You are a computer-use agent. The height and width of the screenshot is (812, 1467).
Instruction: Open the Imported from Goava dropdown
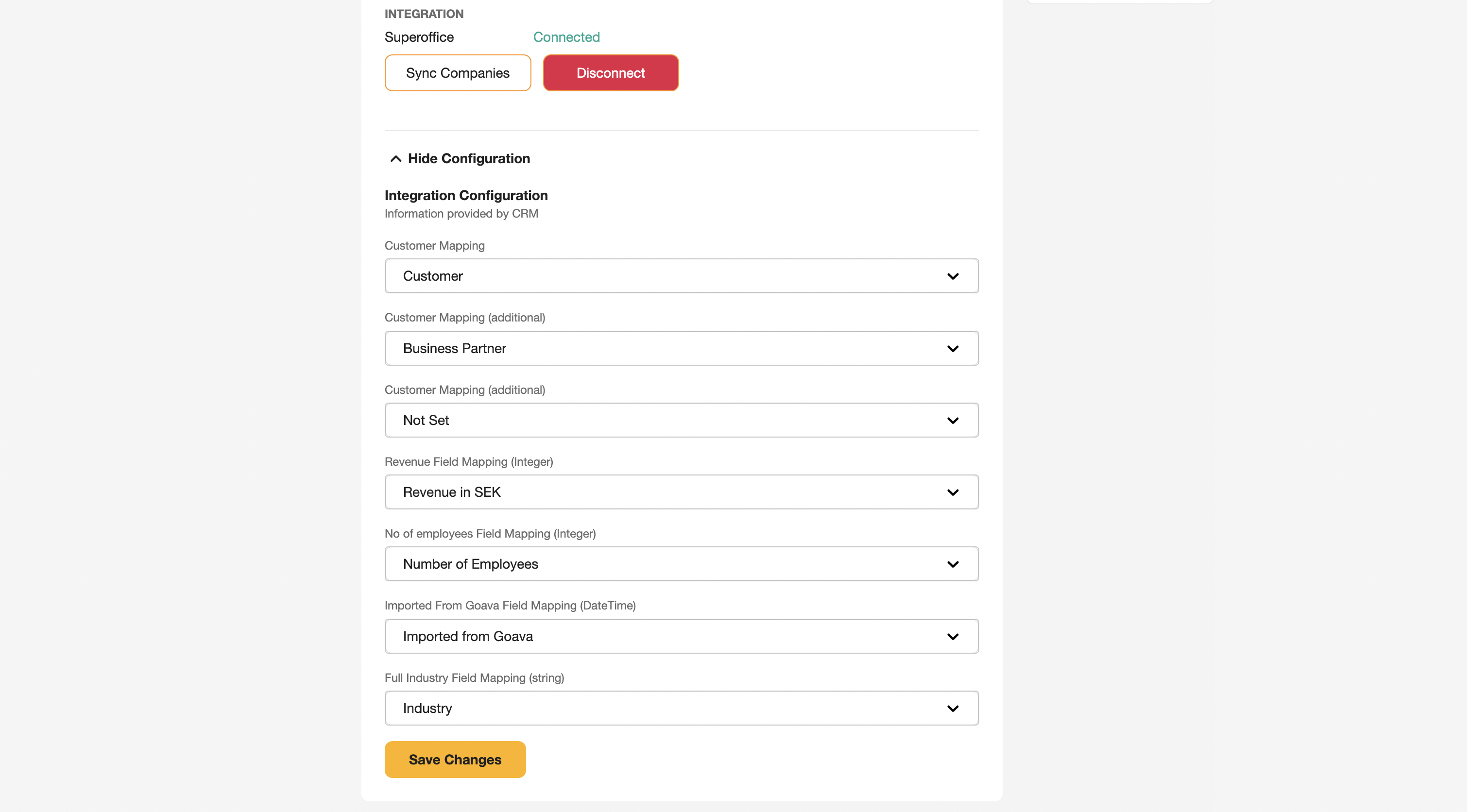pyautogui.click(x=682, y=636)
